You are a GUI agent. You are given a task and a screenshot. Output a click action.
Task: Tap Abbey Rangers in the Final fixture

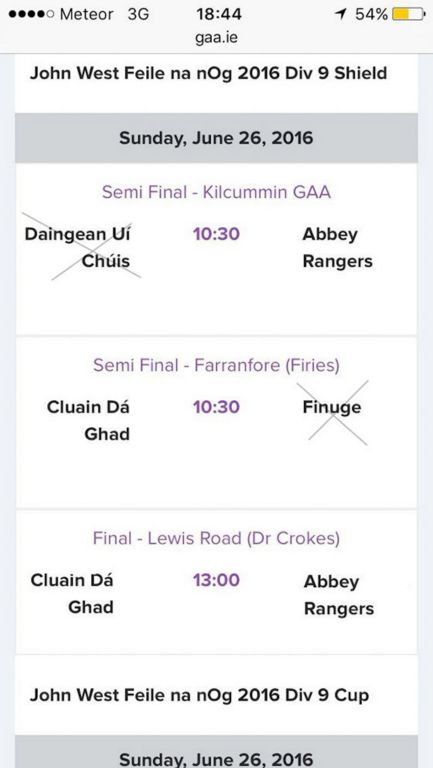point(339,595)
